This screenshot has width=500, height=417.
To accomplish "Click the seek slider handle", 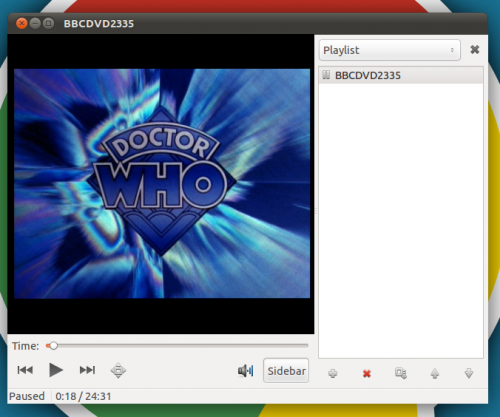I will [x=53, y=346].
